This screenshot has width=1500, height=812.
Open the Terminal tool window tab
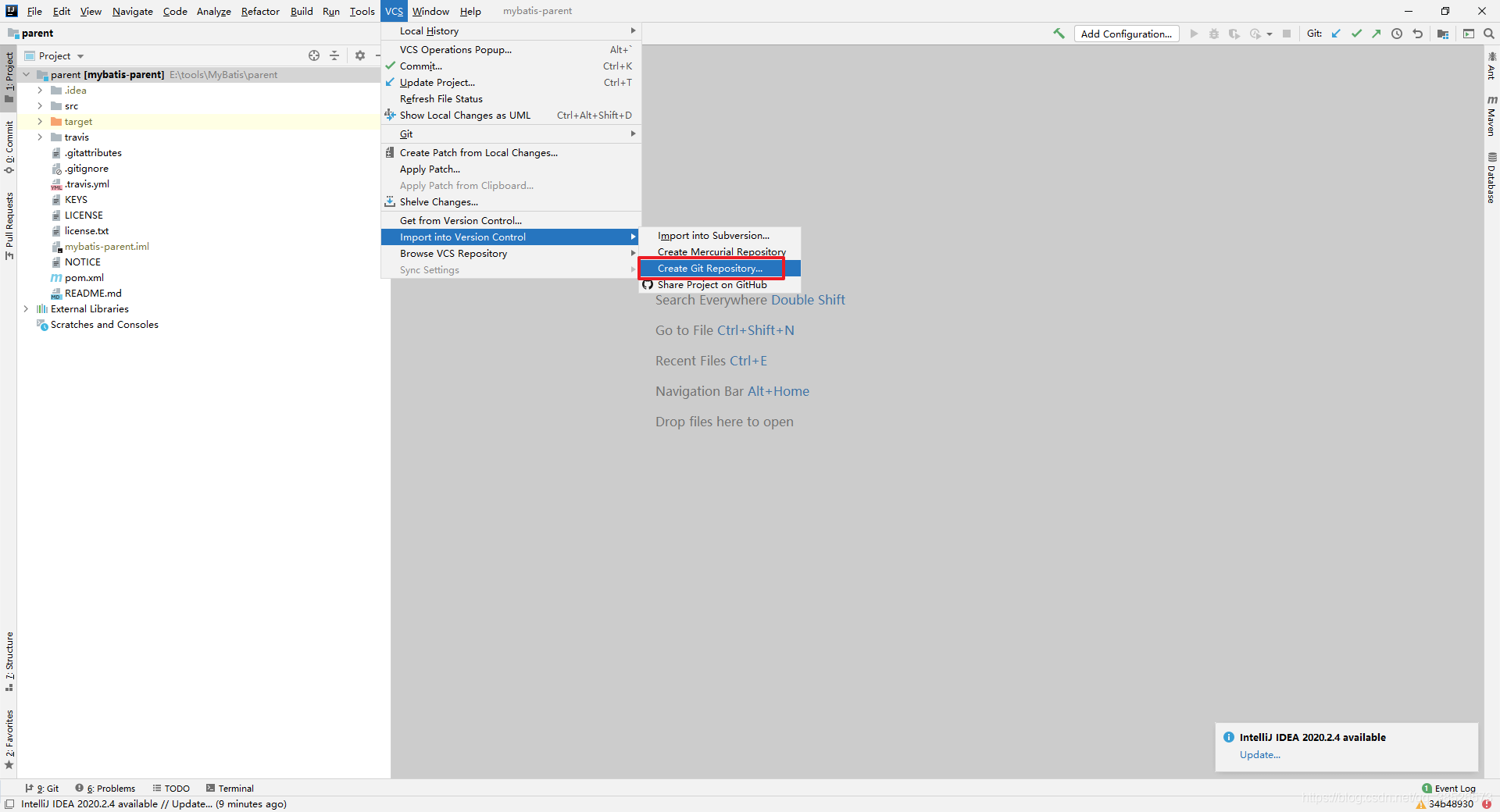(230, 789)
